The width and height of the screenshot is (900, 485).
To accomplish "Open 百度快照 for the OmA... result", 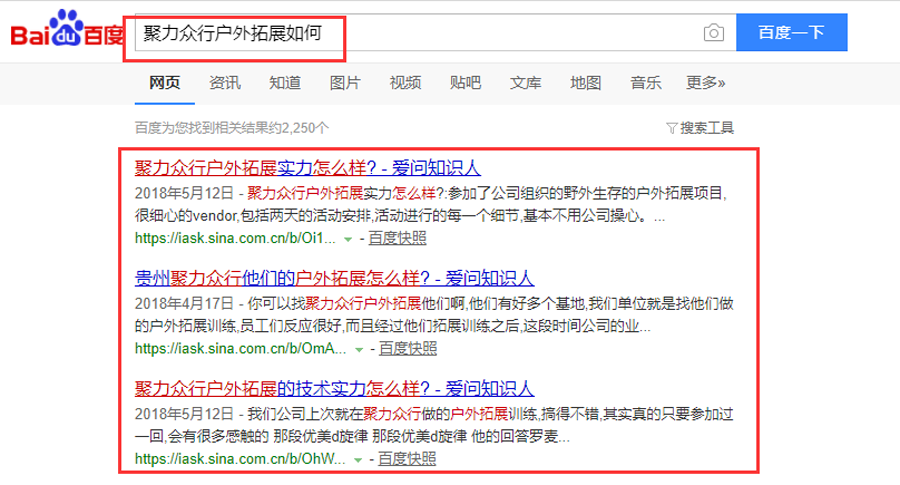I will click(x=408, y=348).
